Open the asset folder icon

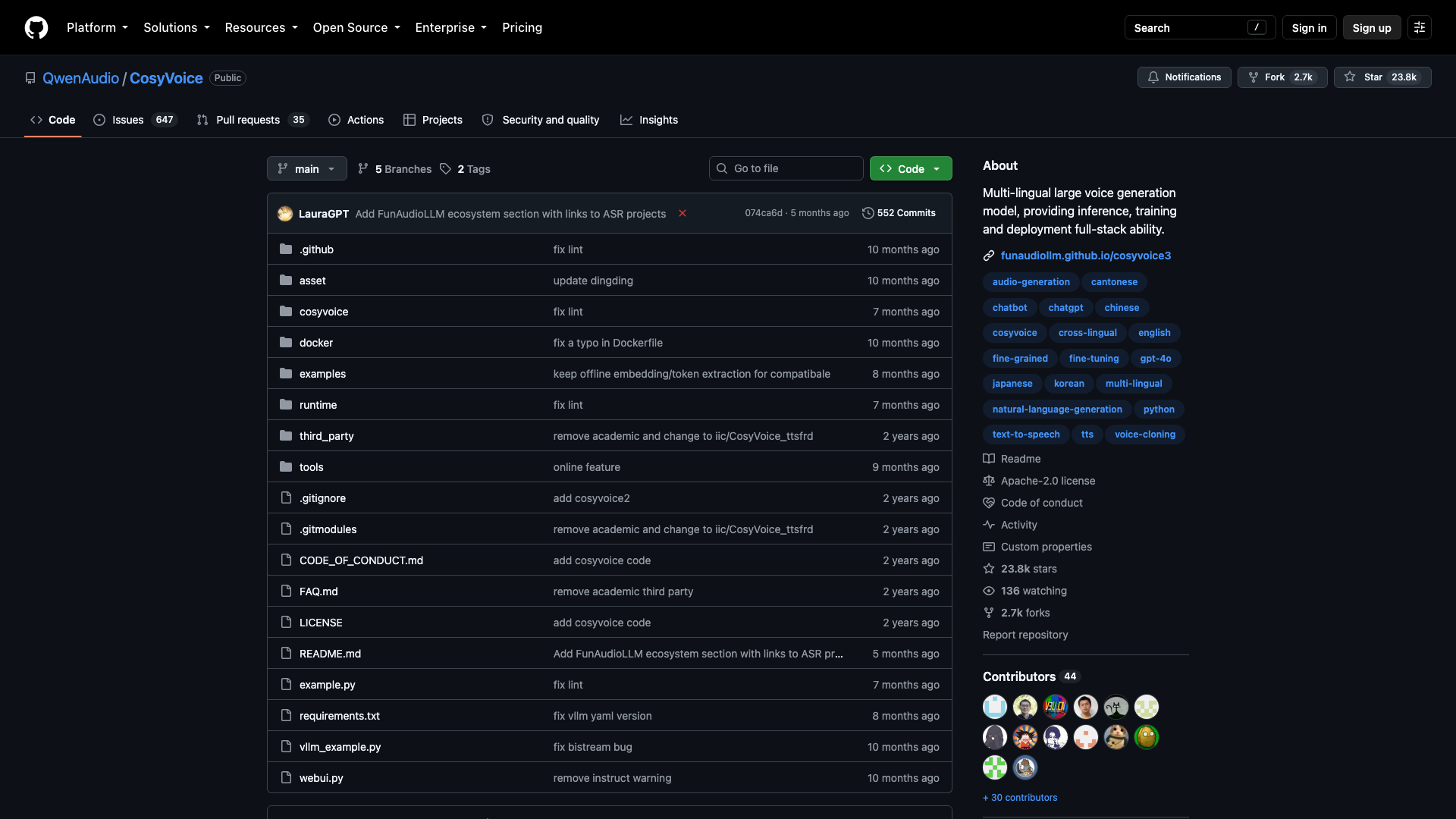click(286, 280)
